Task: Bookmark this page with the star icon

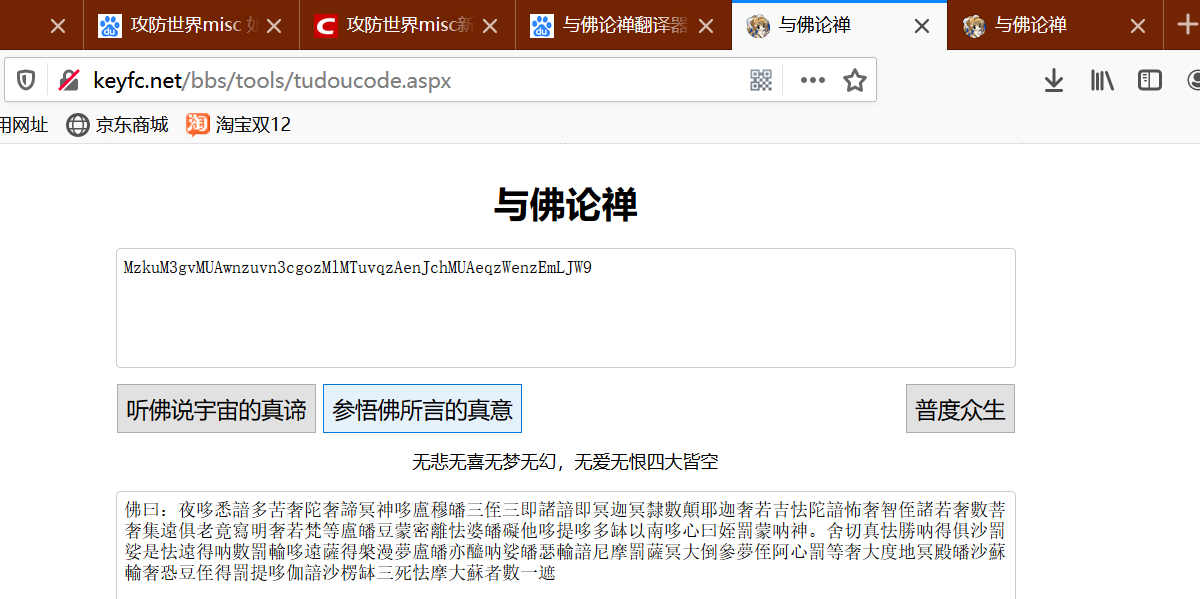Action: click(x=855, y=80)
